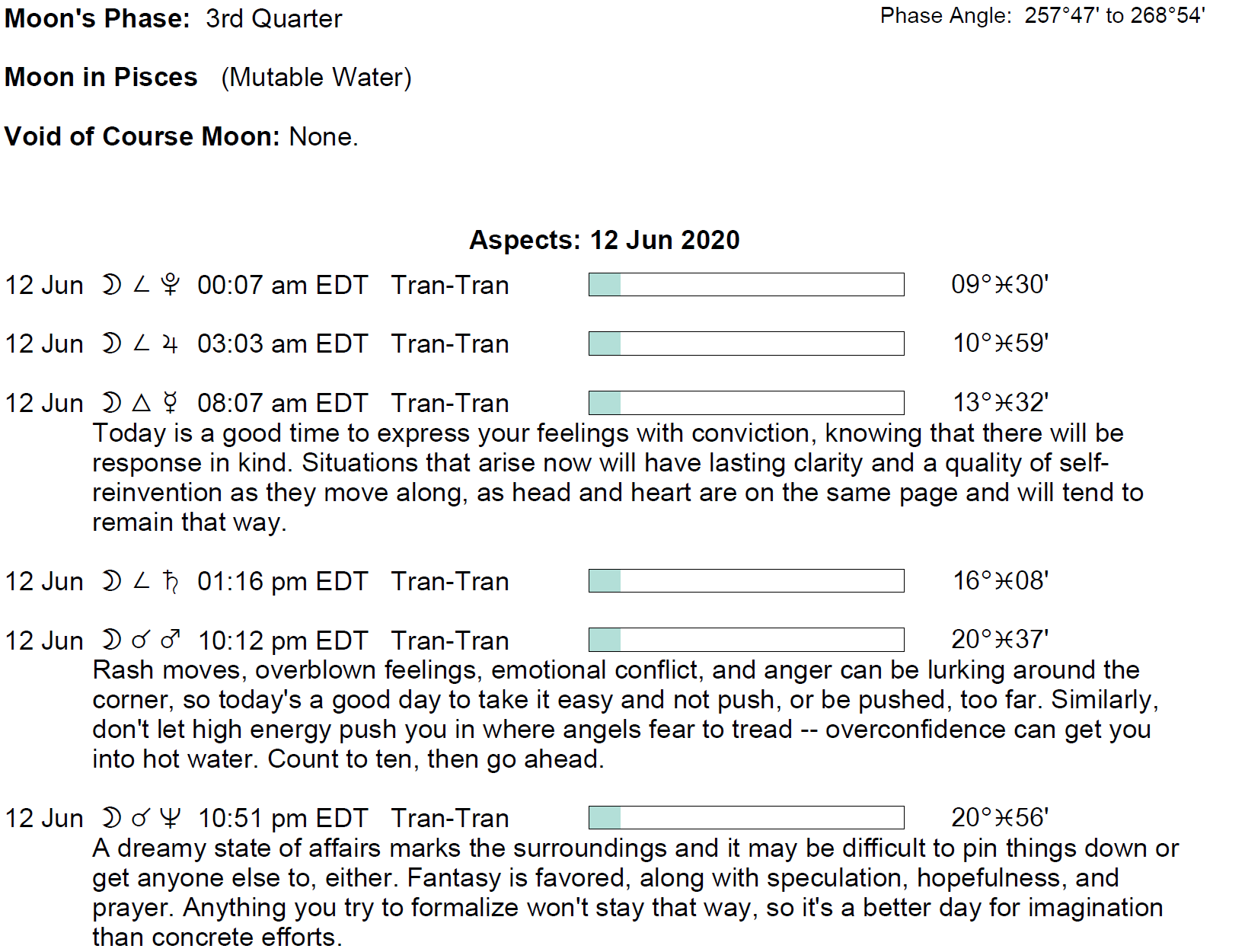The height and width of the screenshot is (952, 1245).
Task: Click the Saturn glyph in the 01:16 pm row
Action: click(171, 582)
